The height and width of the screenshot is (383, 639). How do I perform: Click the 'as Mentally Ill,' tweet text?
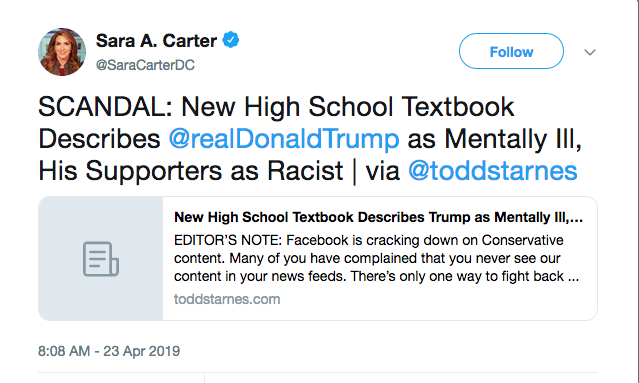pyautogui.click(x=494, y=139)
